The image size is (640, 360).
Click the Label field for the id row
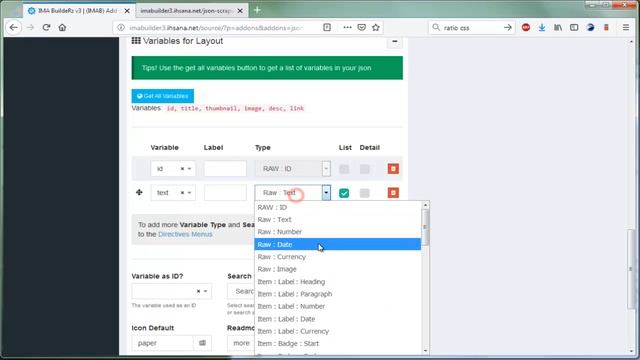[x=225, y=169]
